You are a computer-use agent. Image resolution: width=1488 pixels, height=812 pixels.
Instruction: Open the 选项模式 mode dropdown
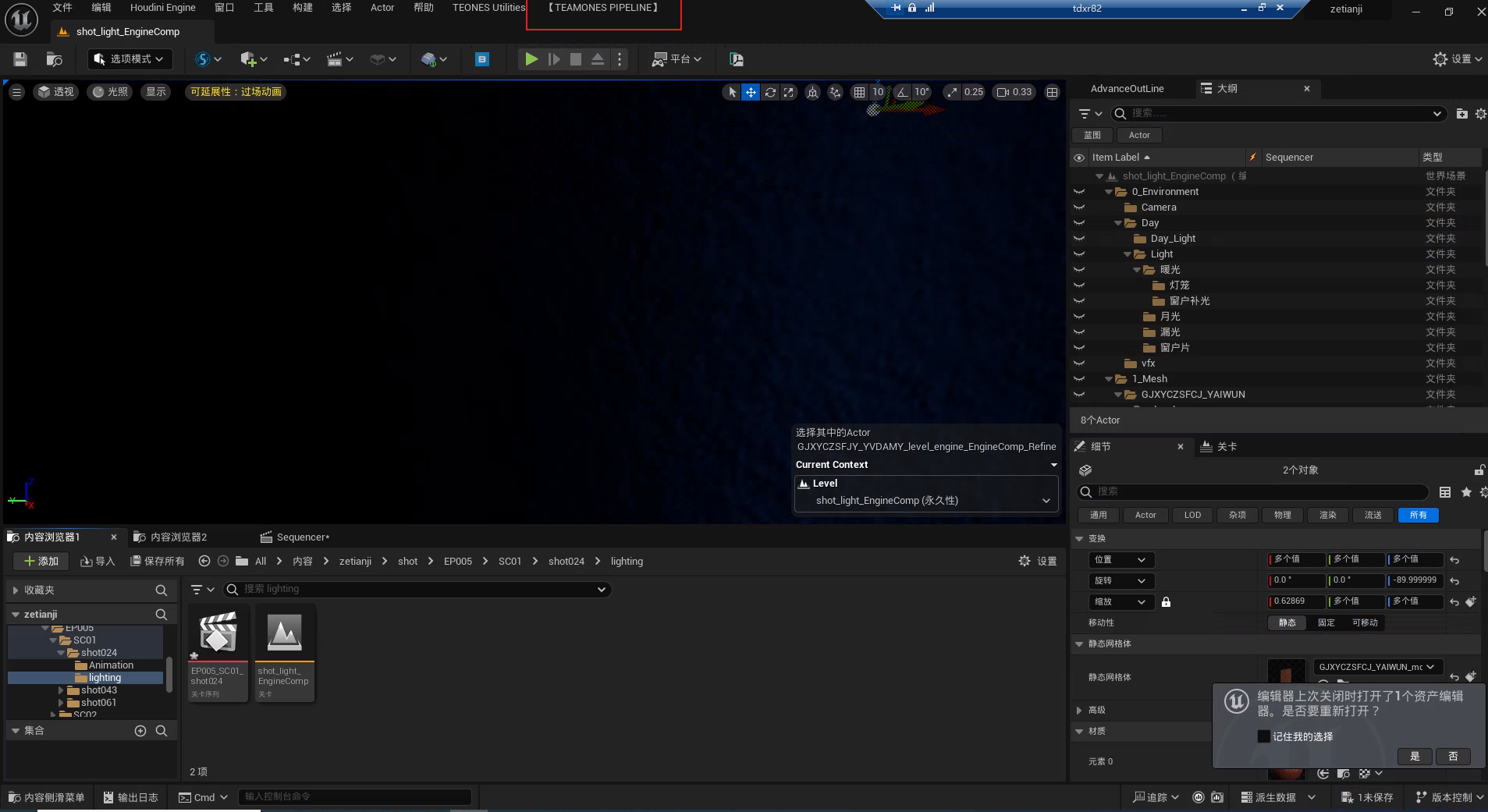coord(130,59)
